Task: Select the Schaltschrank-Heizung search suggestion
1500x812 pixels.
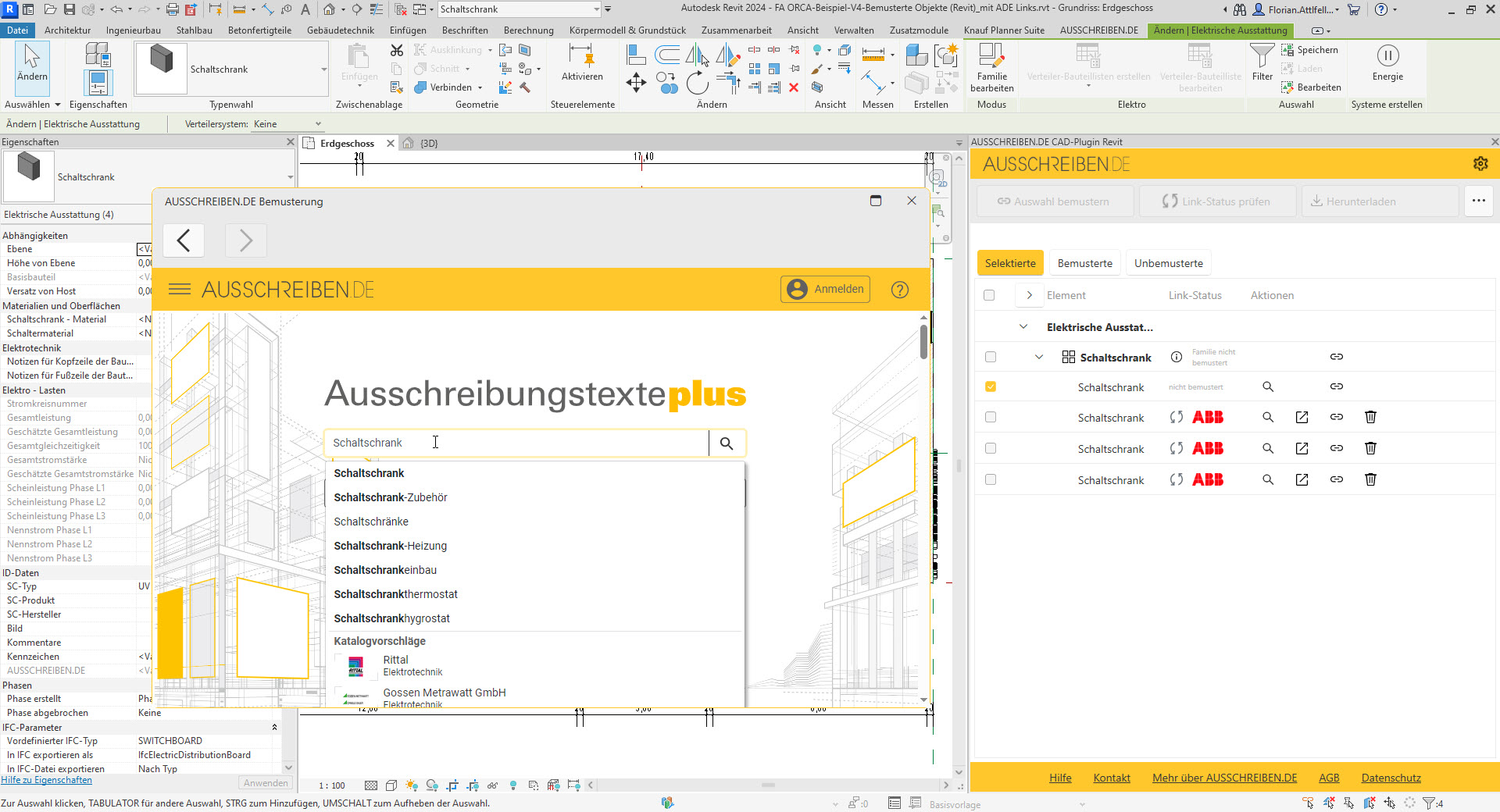Action: [x=391, y=547]
